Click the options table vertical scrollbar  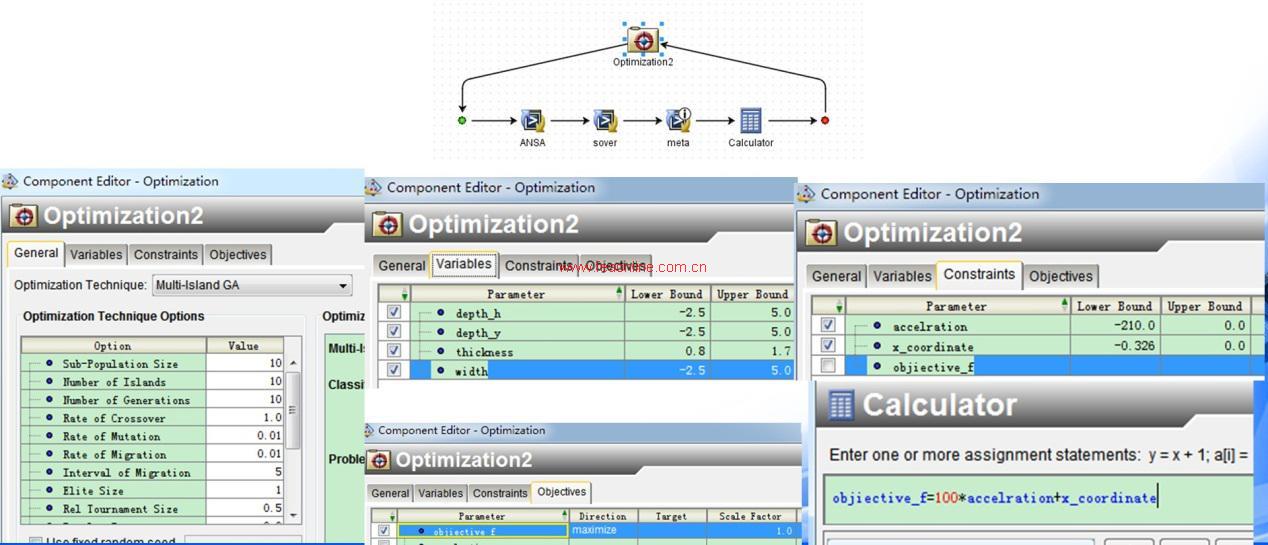(293, 410)
